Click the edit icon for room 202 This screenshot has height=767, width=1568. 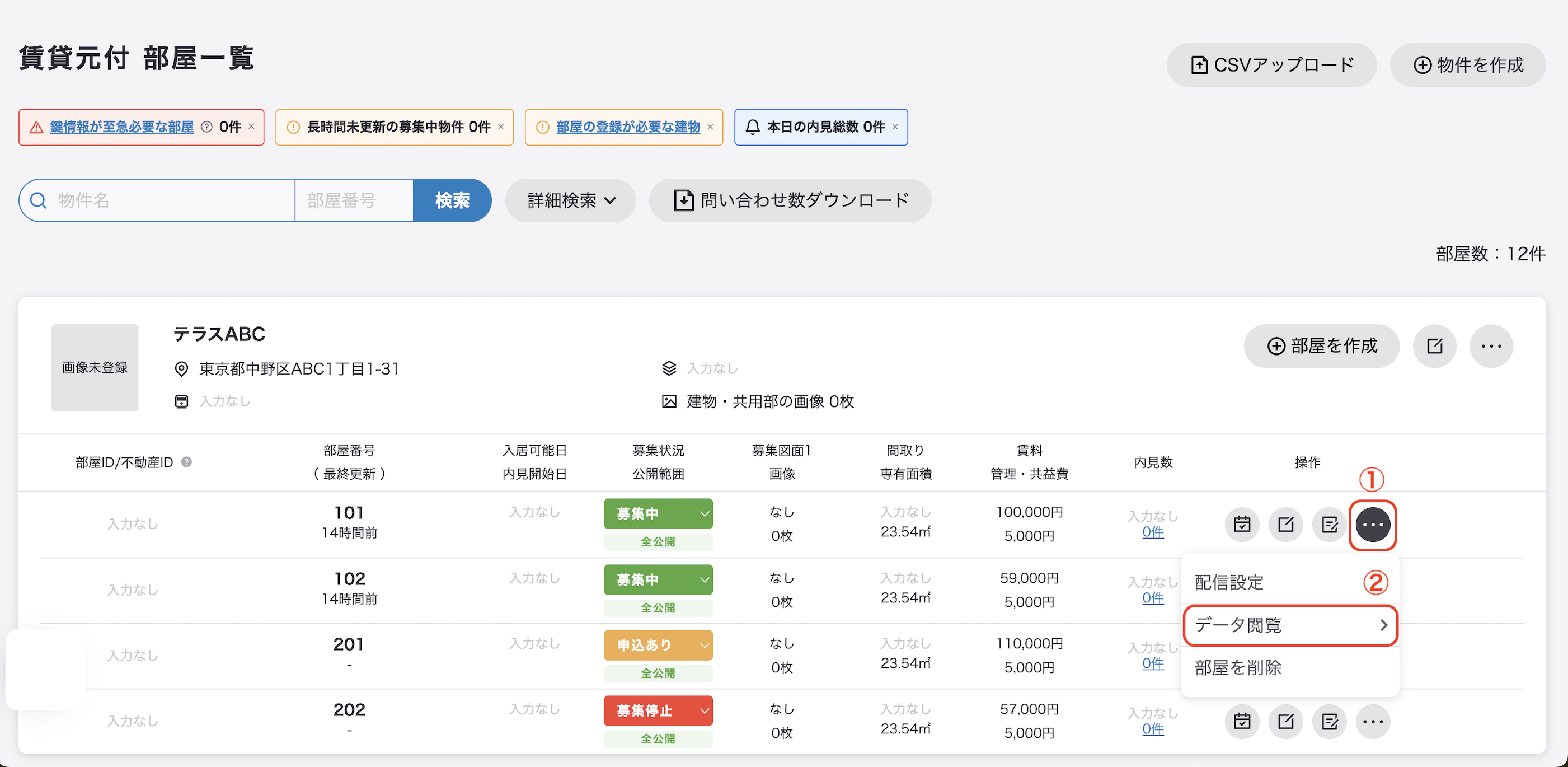[1285, 721]
